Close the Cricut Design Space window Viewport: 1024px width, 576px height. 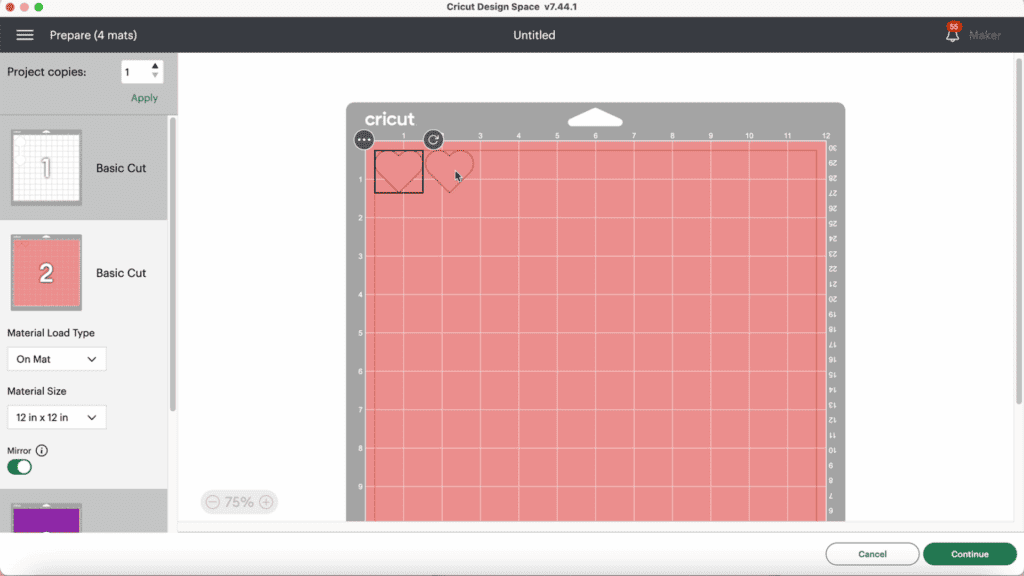click(x=10, y=7)
